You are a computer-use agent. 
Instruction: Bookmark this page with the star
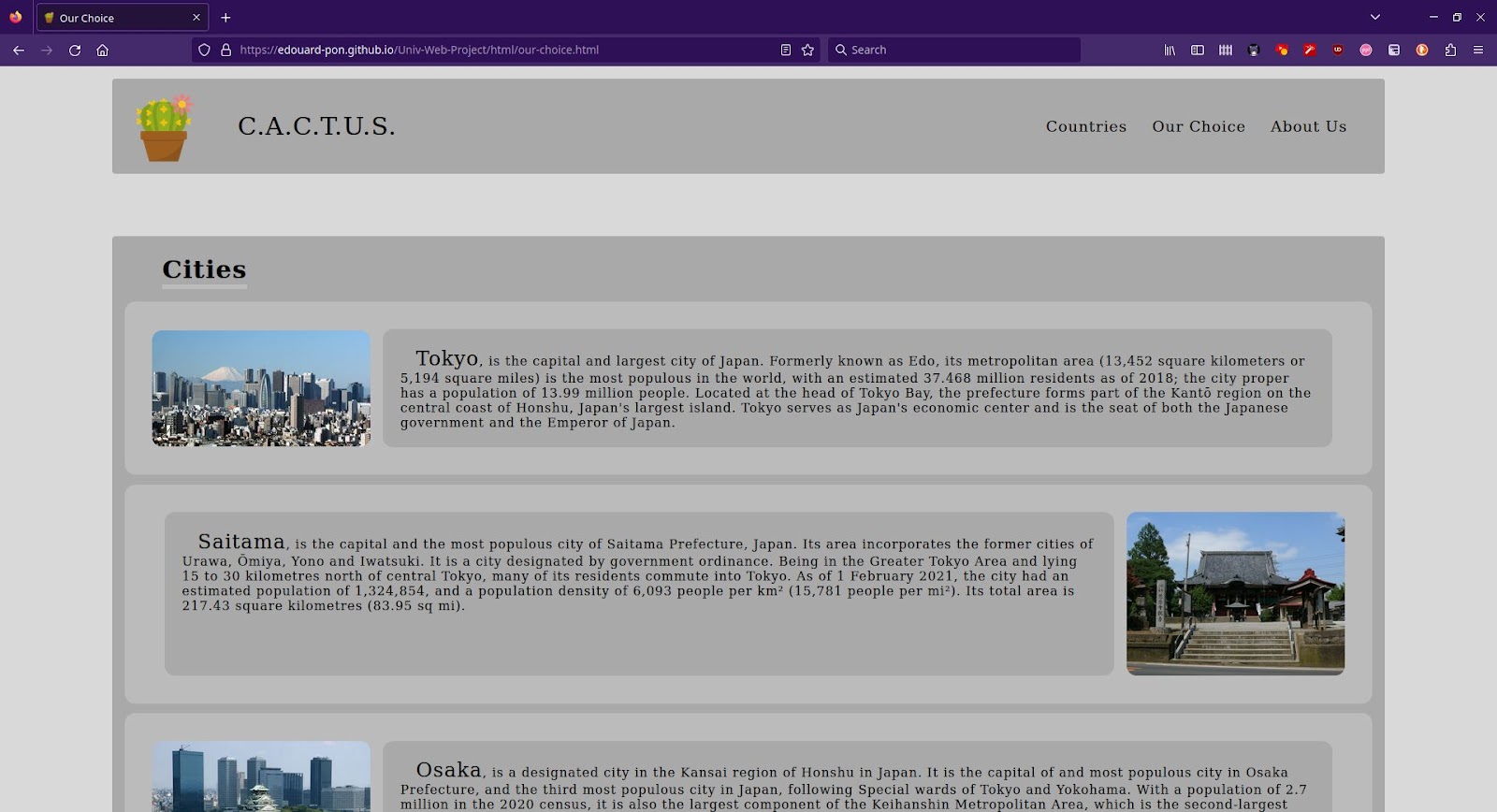pyautogui.click(x=808, y=50)
